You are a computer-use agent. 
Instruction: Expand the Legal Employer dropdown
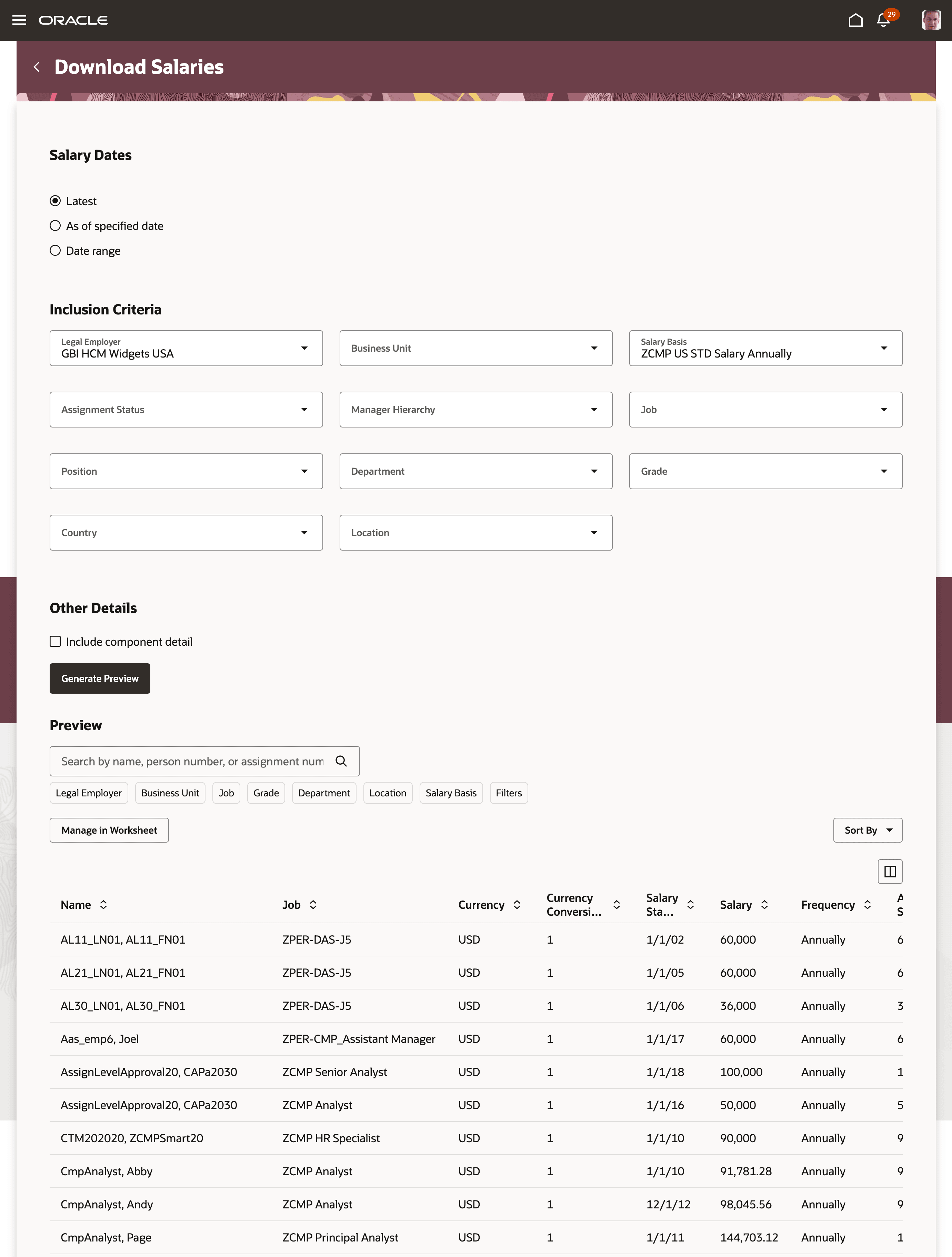304,348
